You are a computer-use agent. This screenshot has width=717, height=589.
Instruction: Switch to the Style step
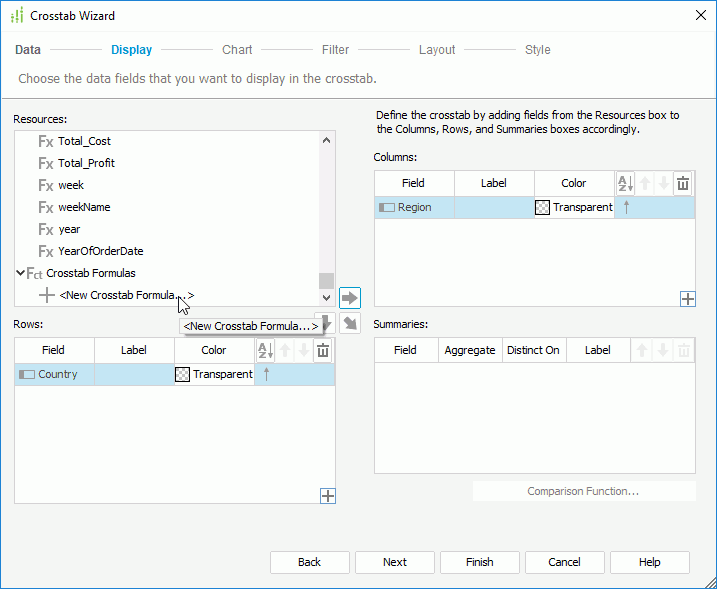tap(538, 50)
